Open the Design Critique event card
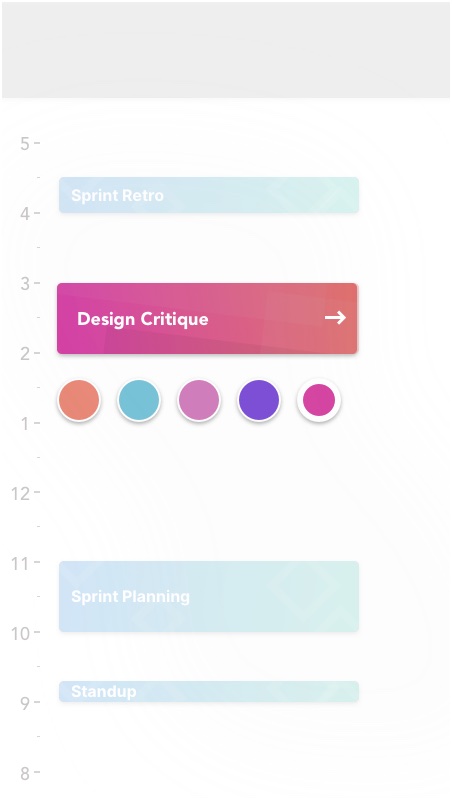Screen dimensions: 452x800 point(207,318)
